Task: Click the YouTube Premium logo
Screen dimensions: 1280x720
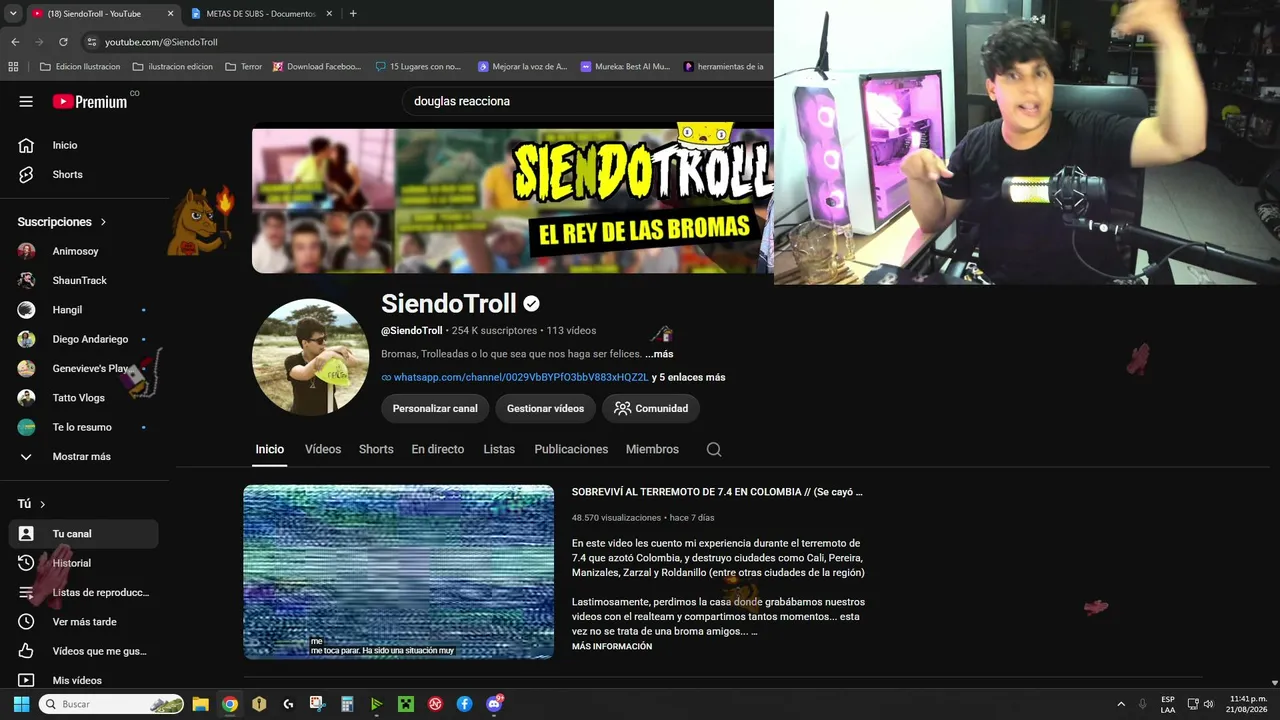Action: point(90,101)
